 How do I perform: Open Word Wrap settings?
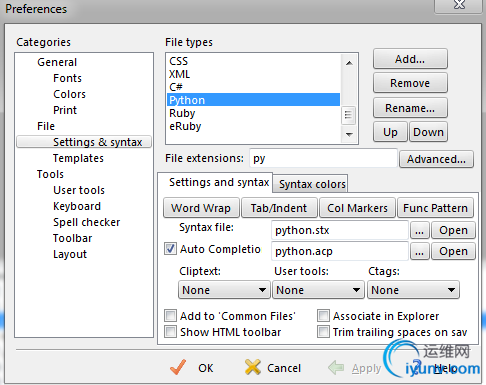pyautogui.click(x=201, y=208)
